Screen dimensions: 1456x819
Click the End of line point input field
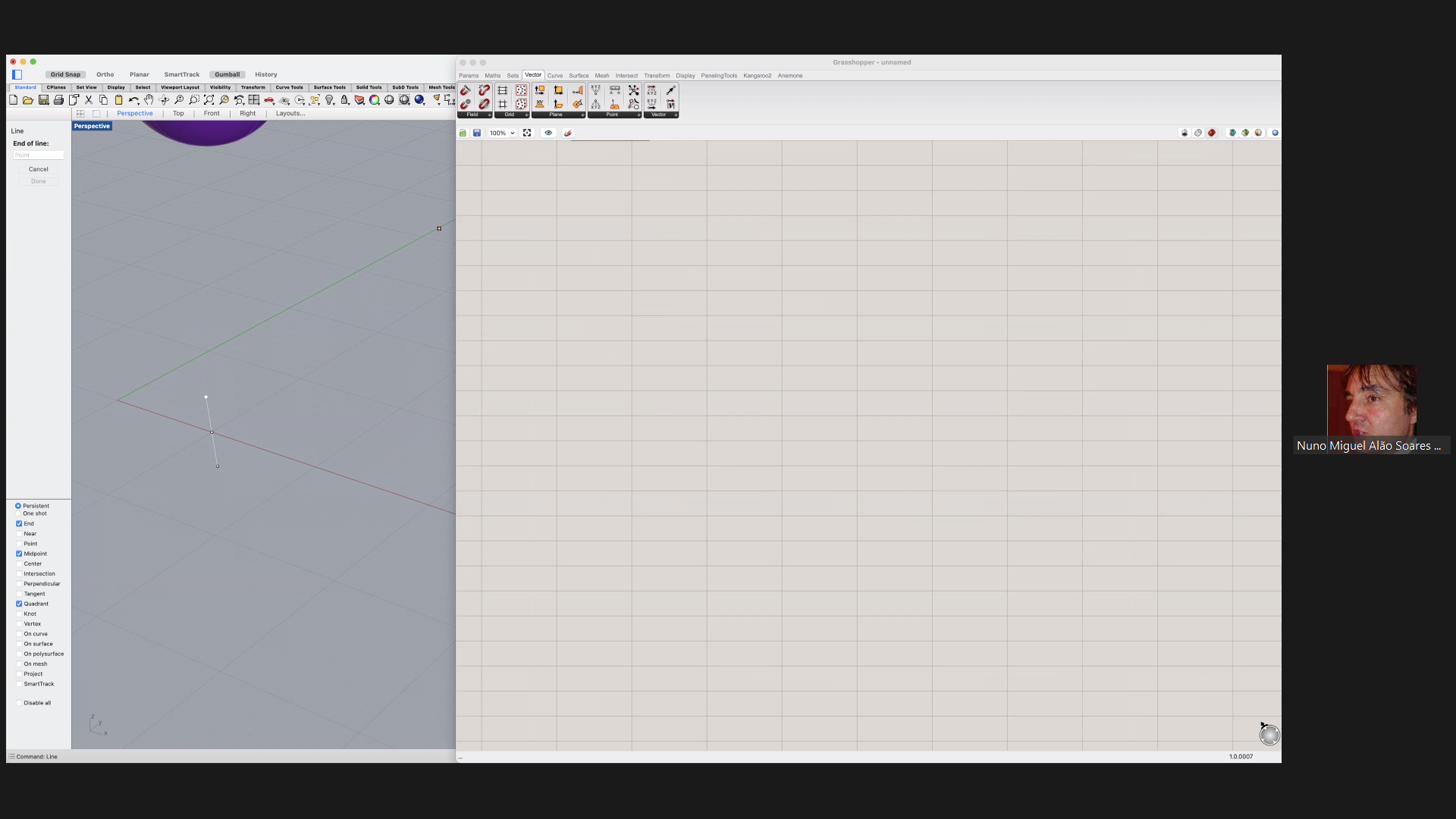[39, 155]
